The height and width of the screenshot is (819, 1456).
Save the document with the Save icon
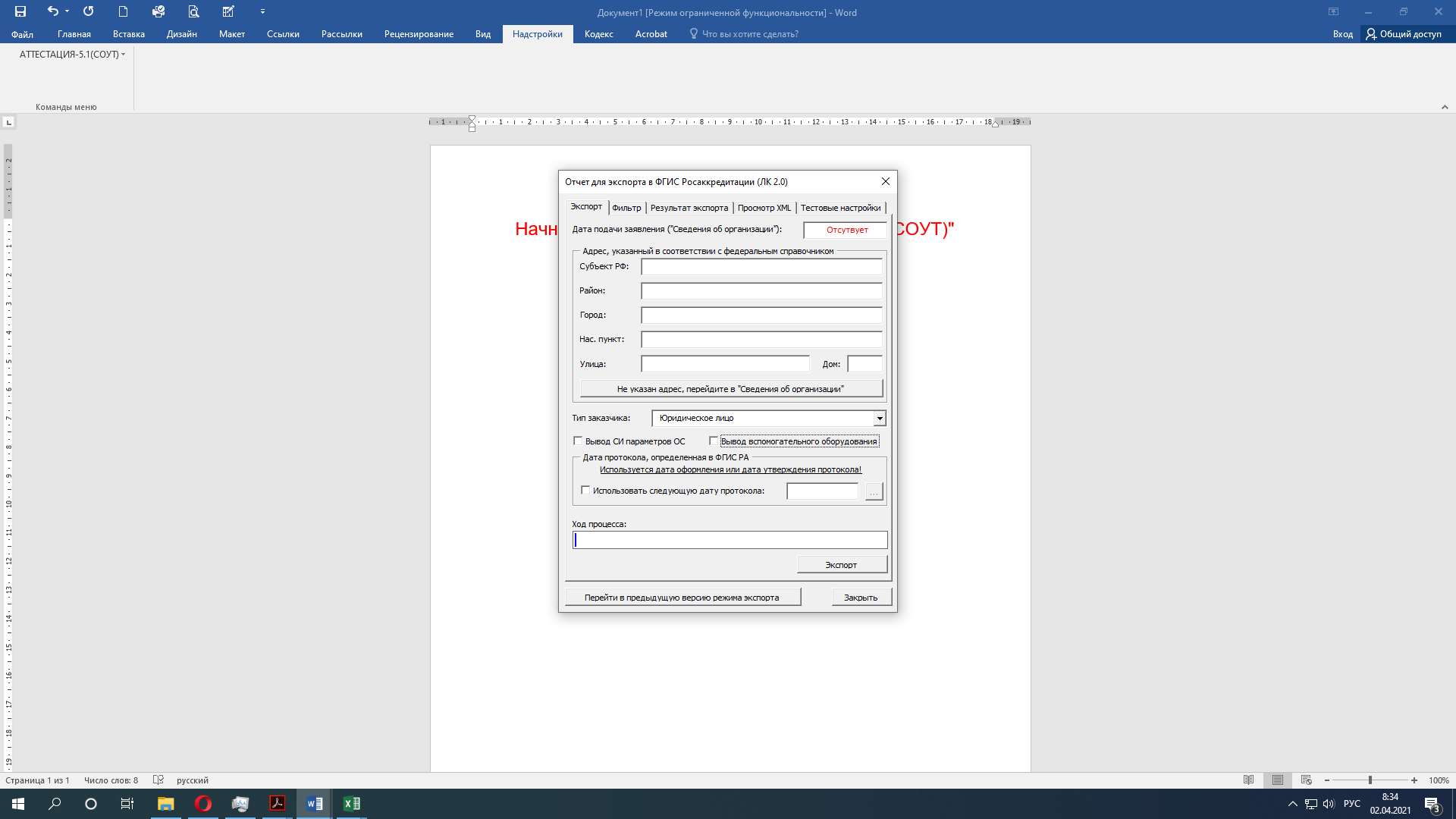[x=20, y=11]
